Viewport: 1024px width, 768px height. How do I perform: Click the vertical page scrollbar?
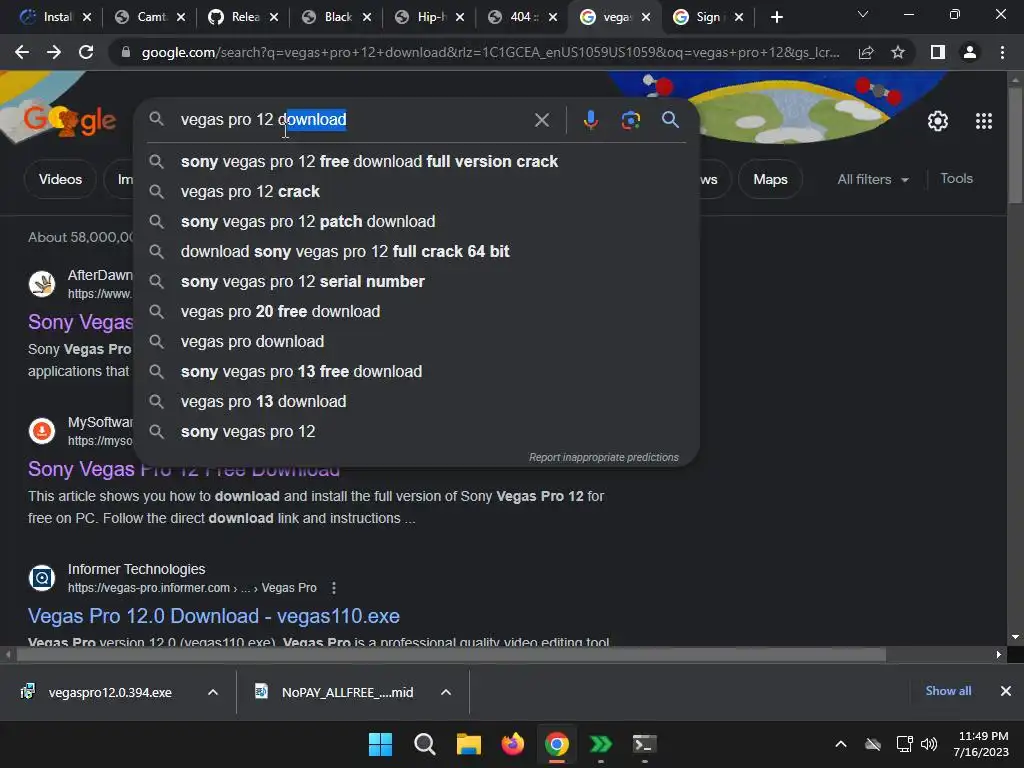1016,145
